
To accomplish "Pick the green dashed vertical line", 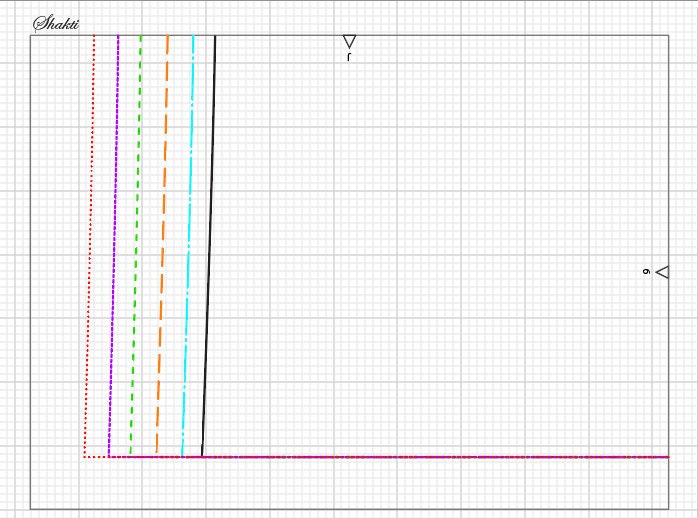I will (136, 250).
